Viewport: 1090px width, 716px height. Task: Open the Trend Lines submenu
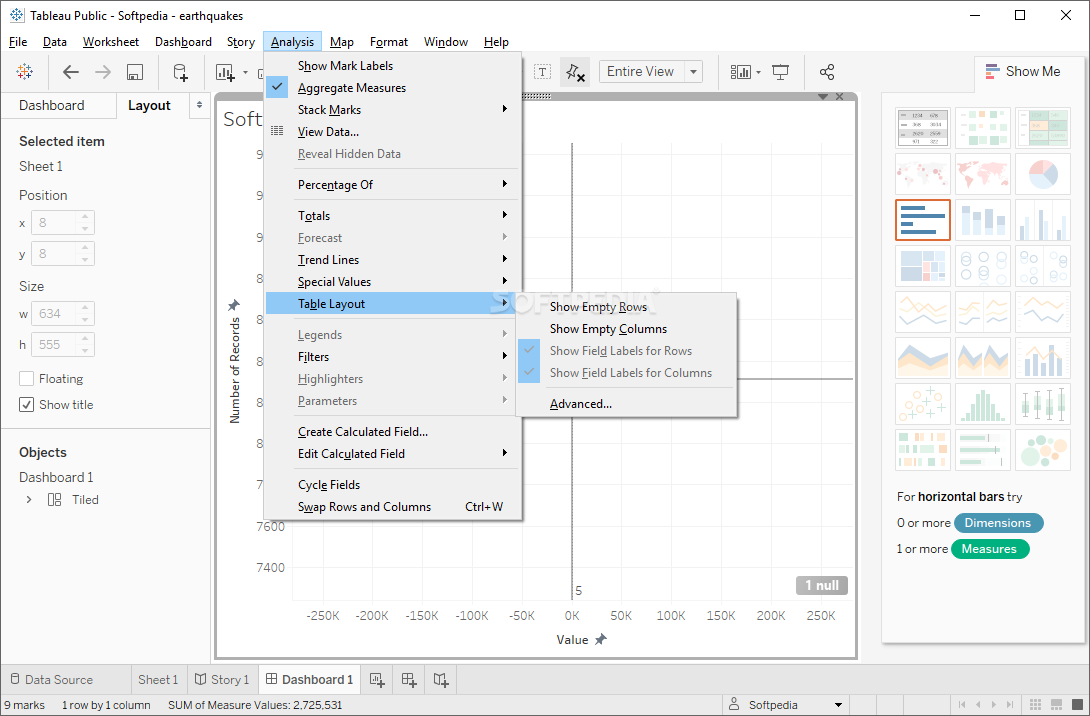[392, 259]
